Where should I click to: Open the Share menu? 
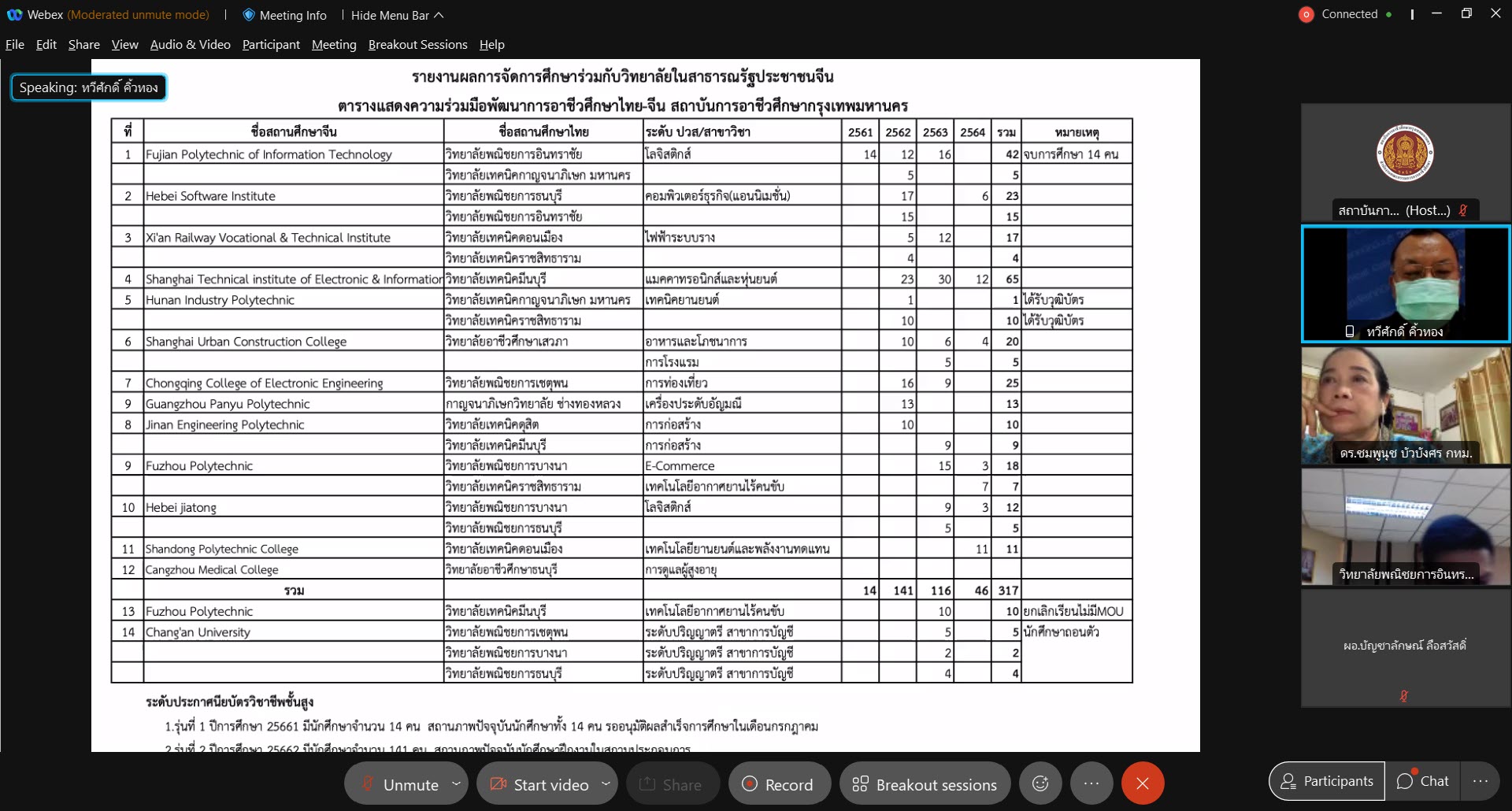pos(84,45)
